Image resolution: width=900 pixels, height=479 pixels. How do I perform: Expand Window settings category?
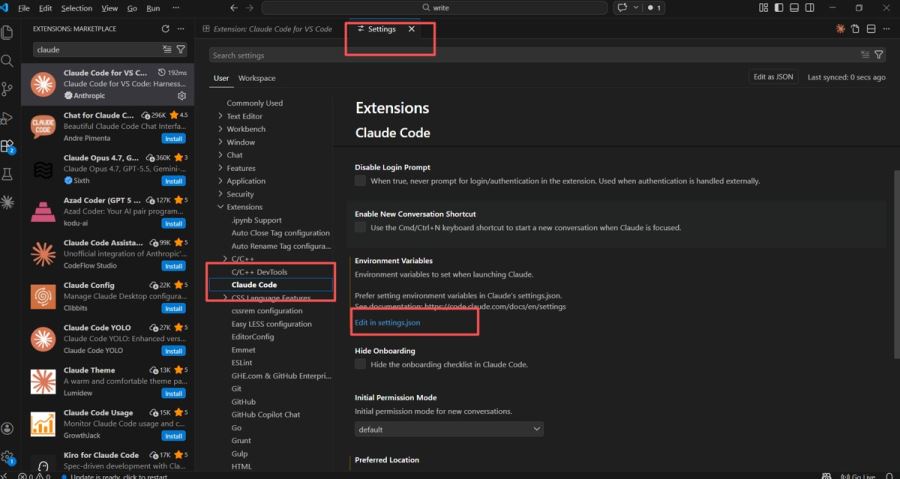(220, 142)
